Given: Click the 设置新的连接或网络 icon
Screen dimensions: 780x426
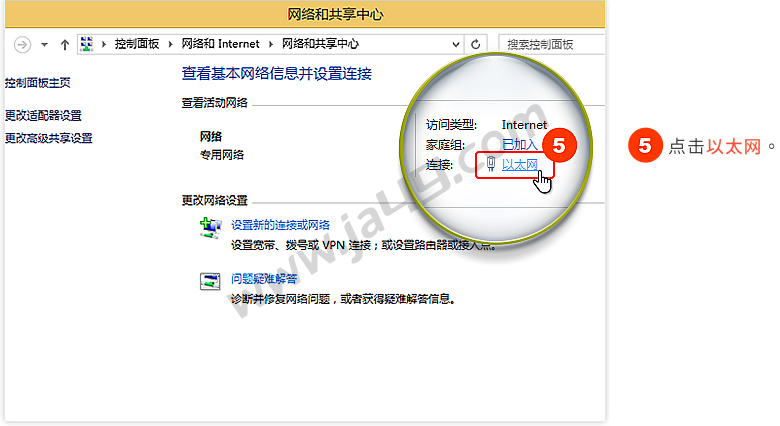Looking at the screenshot, I should 210,229.
